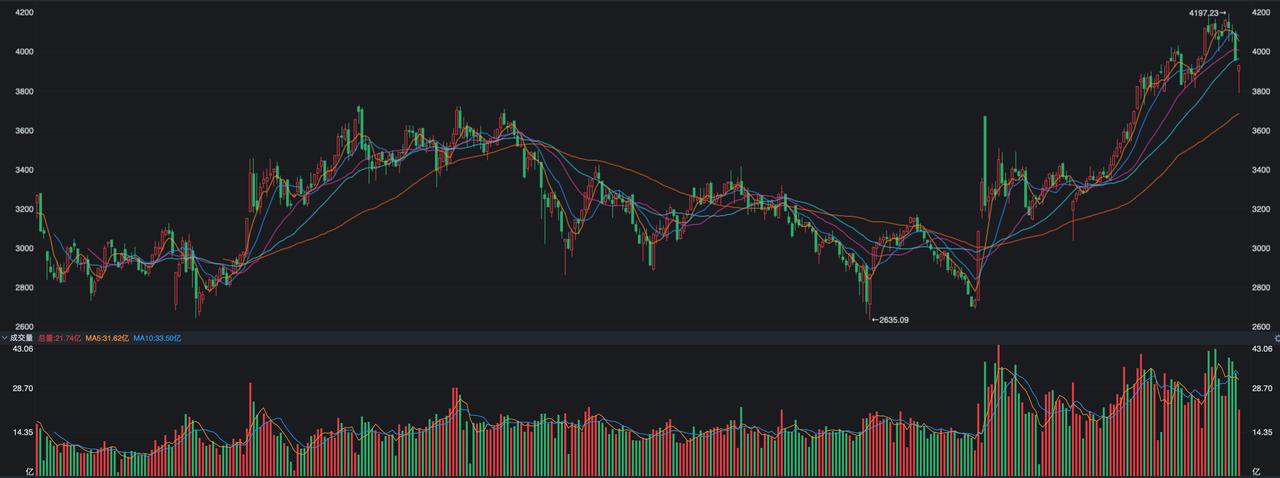Click the 2600 label on right price axis
This screenshot has width=1280, height=478.
1261,327
